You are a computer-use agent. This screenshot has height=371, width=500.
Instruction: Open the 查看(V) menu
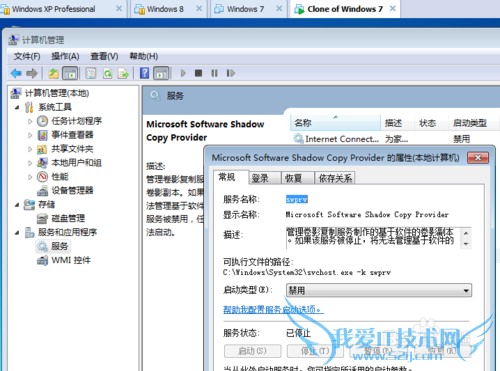coord(104,56)
